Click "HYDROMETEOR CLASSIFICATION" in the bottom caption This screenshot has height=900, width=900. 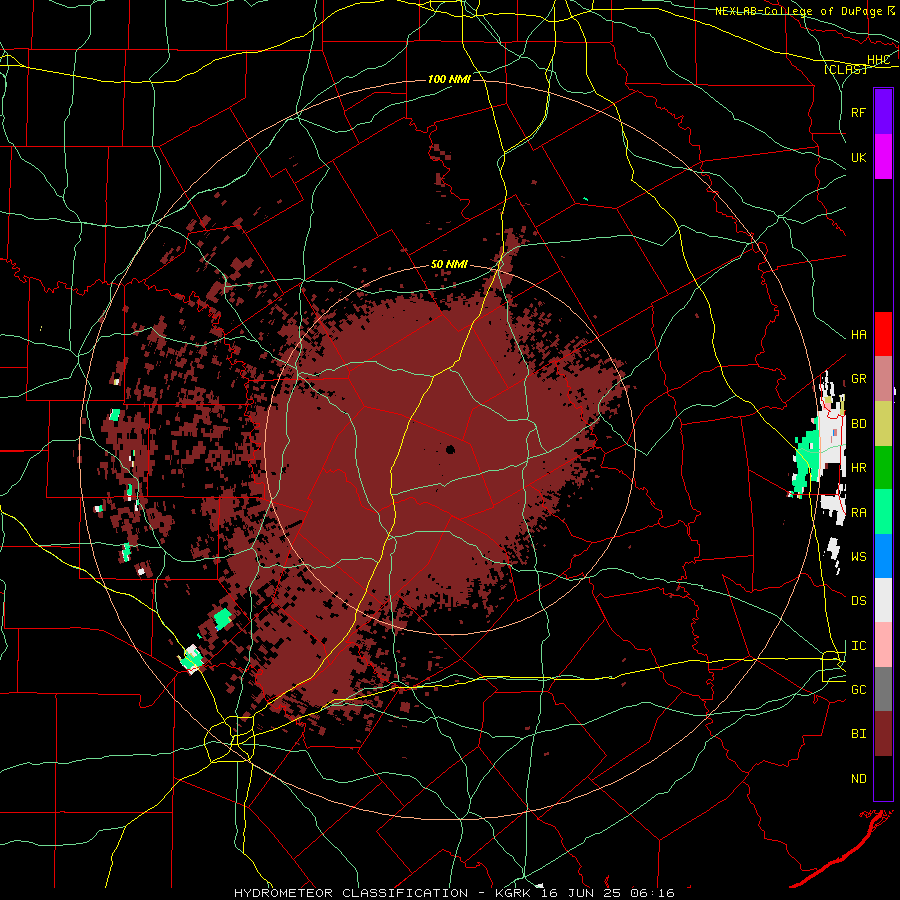pos(351,893)
